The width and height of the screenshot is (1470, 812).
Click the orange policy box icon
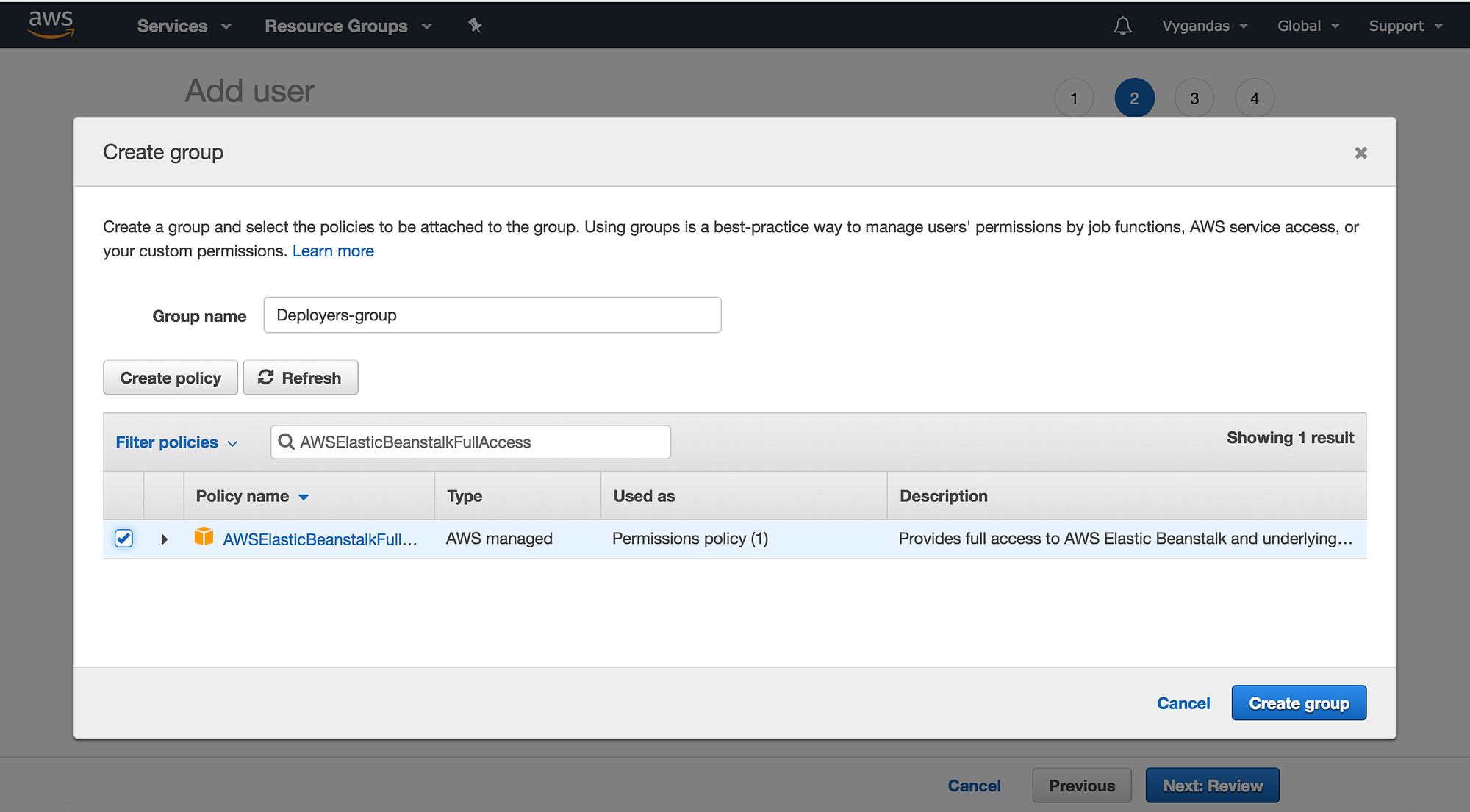pos(204,537)
